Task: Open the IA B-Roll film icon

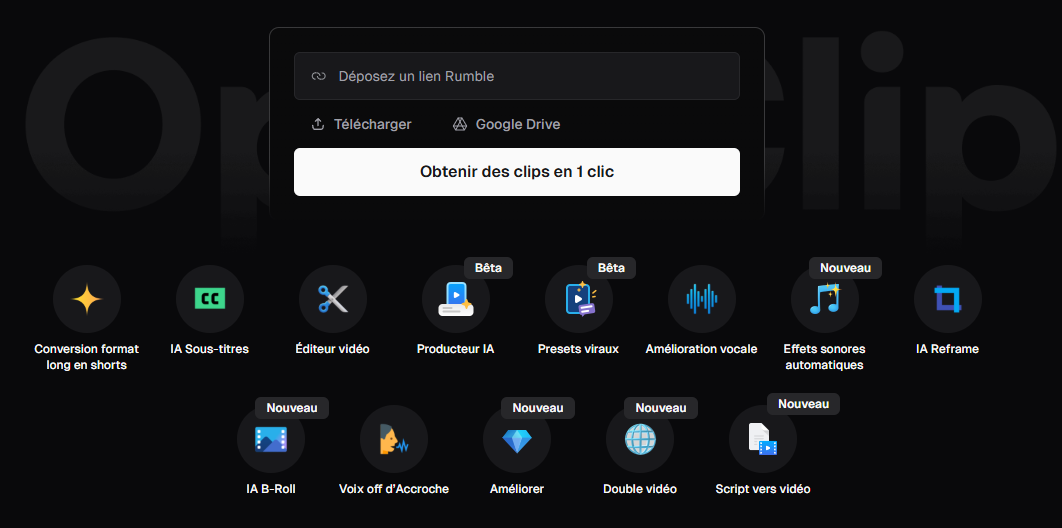Action: tap(271, 439)
